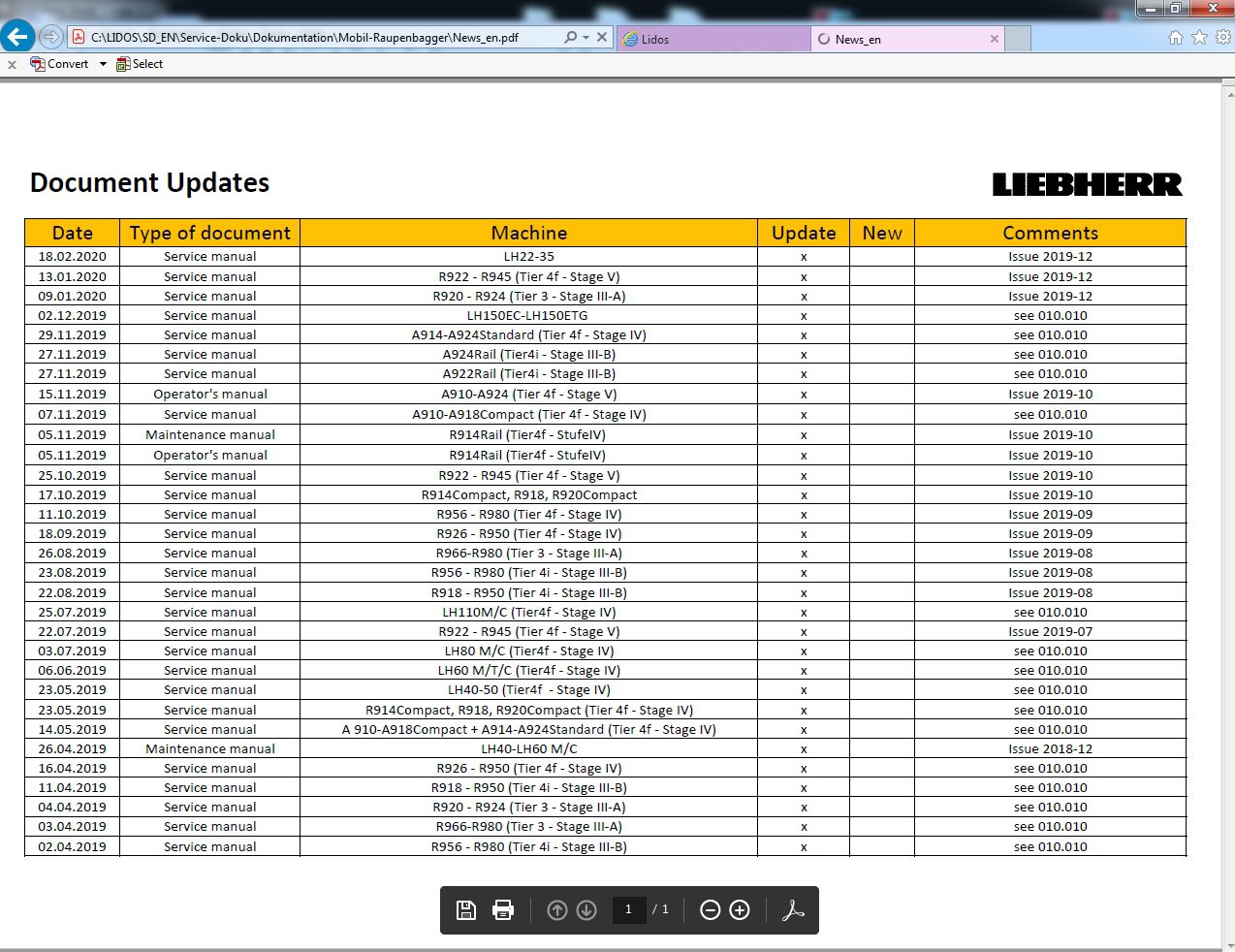Click the Document Updates heading
This screenshot has height=952, width=1235.
click(150, 182)
